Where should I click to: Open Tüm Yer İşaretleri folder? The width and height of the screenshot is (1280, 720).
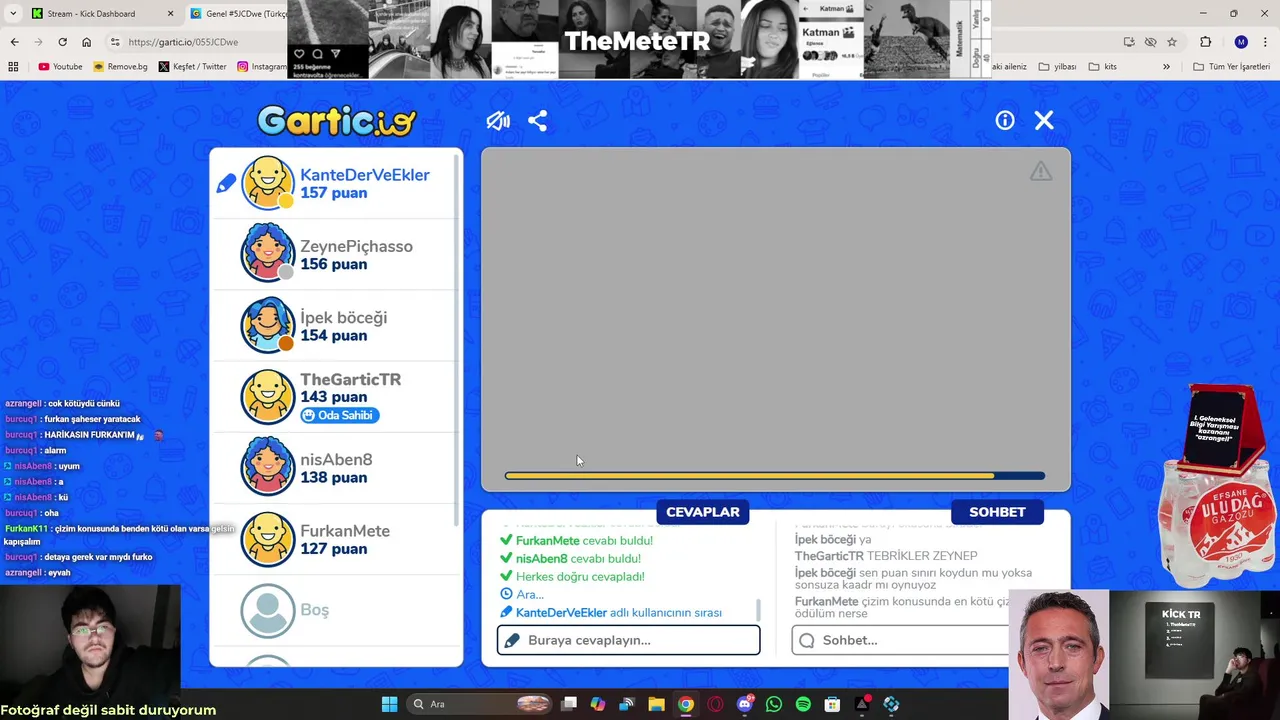pos(1232,67)
